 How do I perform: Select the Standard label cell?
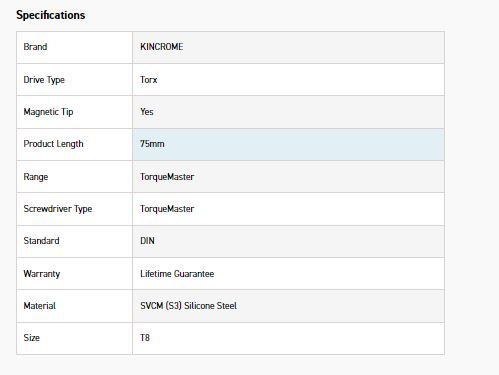pos(74,241)
